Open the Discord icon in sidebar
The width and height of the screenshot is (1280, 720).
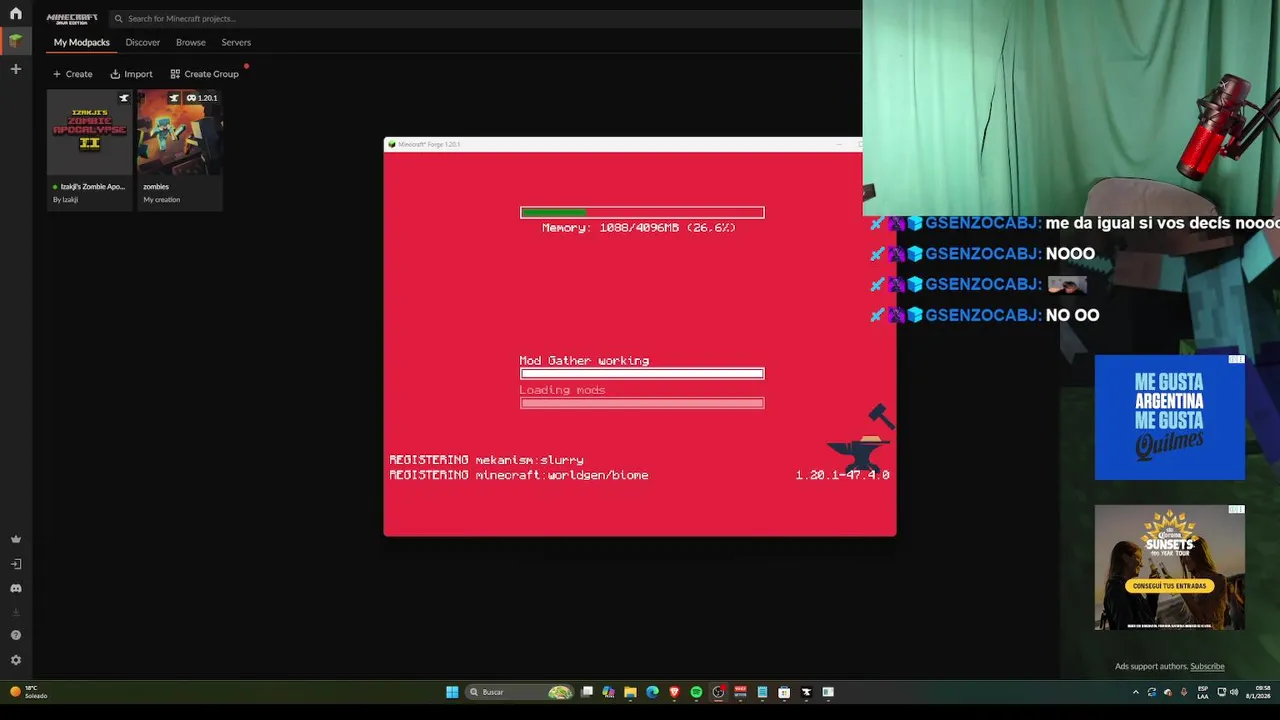click(15, 588)
